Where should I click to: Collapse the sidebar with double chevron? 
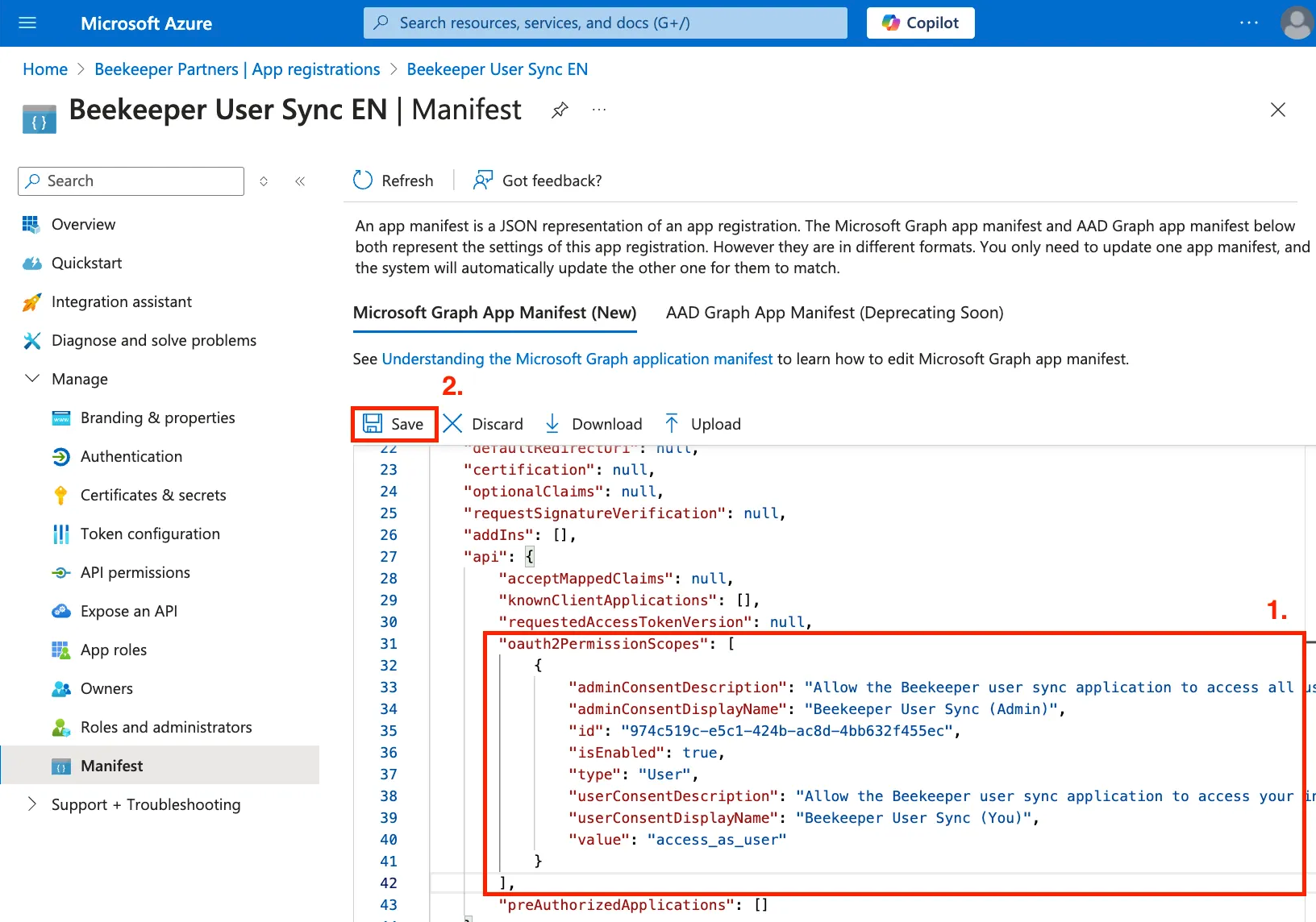[x=300, y=181]
